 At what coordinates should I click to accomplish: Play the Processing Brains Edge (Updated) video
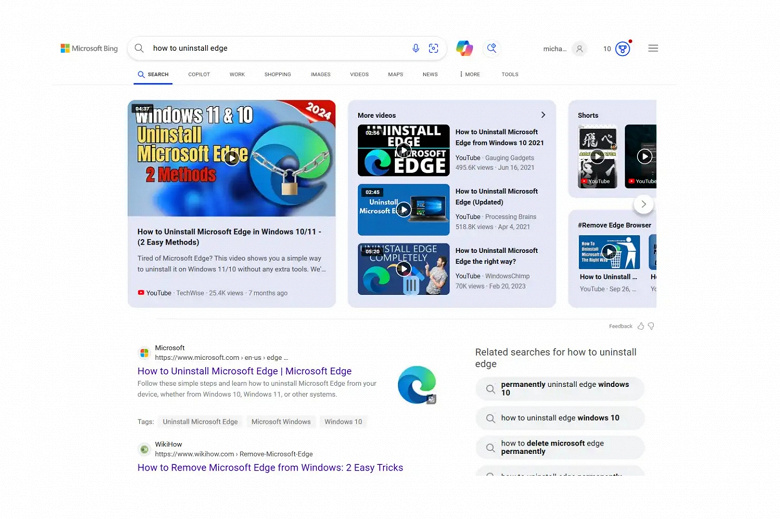point(403,209)
